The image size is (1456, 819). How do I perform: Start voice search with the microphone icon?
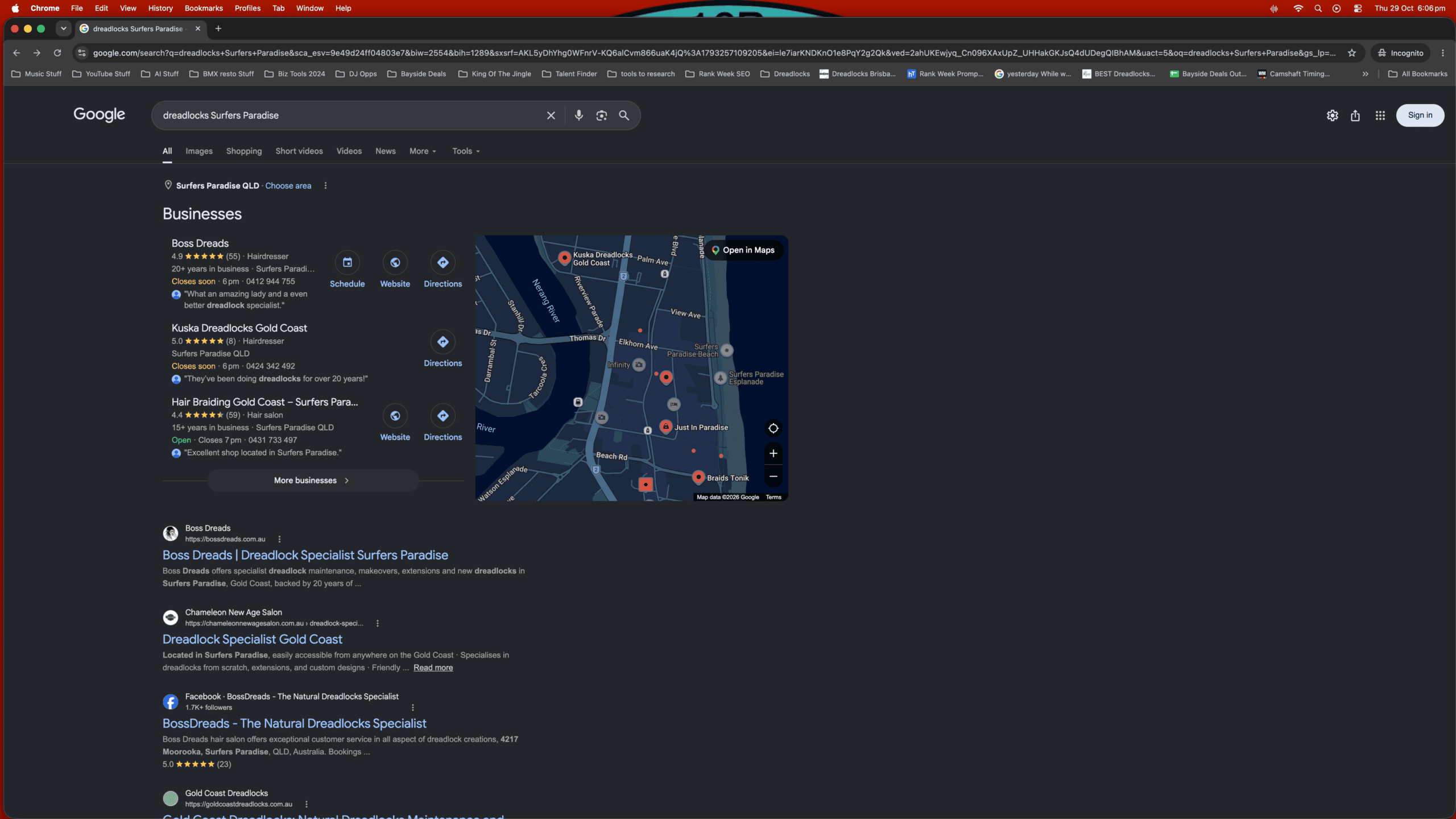click(578, 115)
